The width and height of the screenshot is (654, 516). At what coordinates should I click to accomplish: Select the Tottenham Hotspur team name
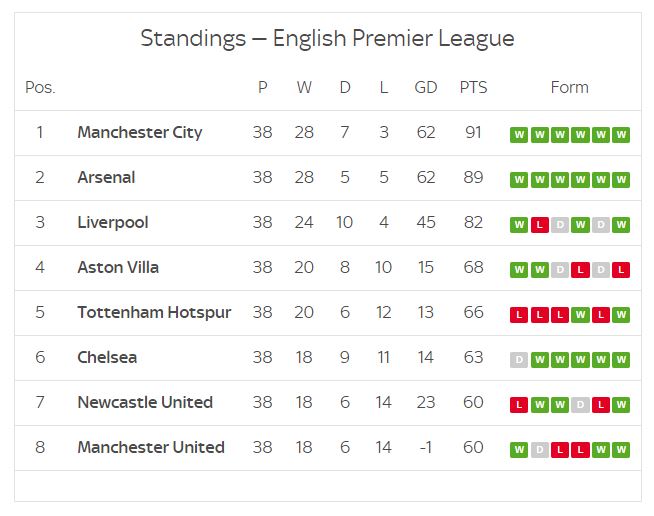click(x=154, y=312)
